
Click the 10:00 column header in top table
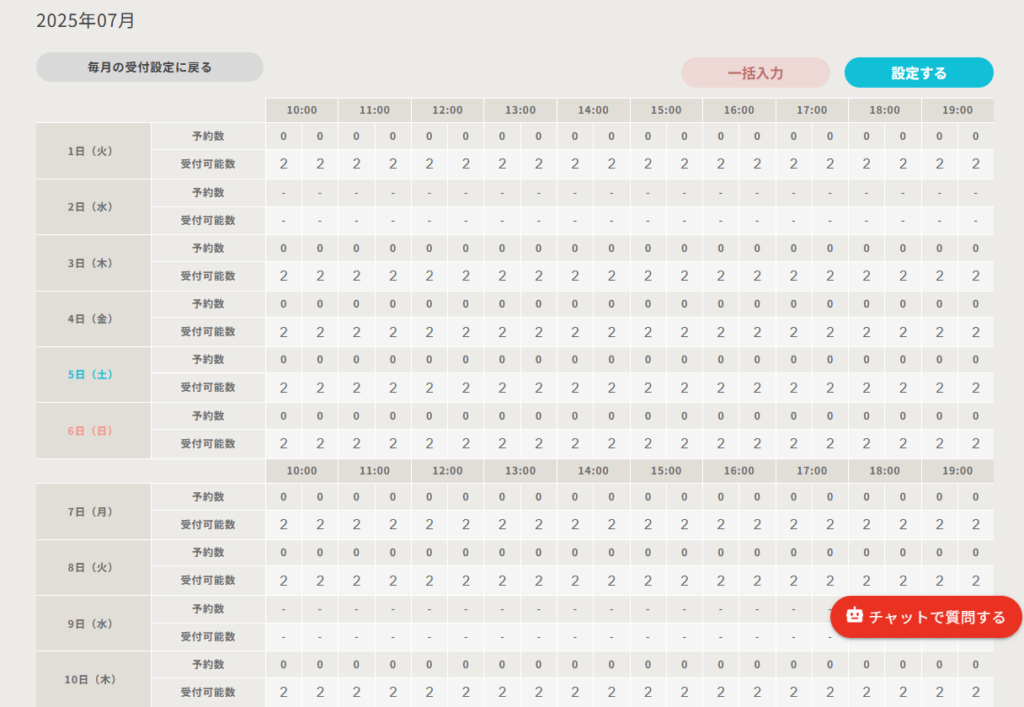click(x=301, y=110)
